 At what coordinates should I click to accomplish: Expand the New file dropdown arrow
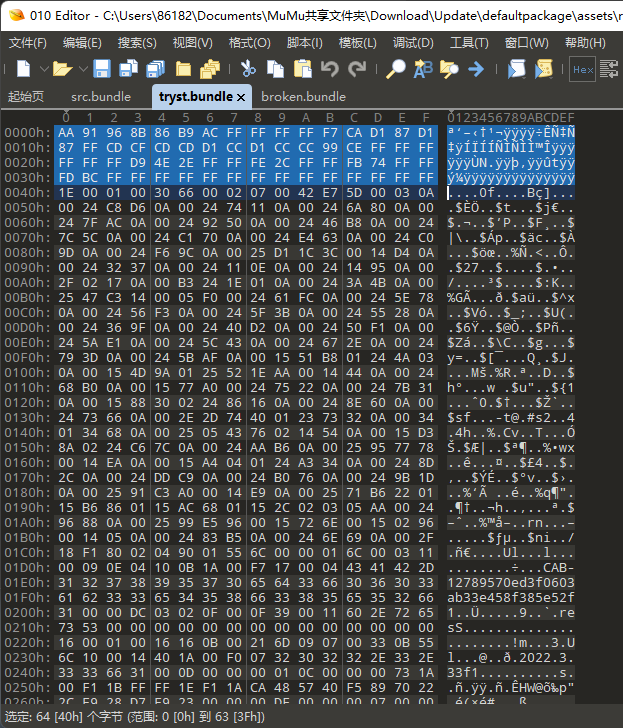(x=44, y=69)
